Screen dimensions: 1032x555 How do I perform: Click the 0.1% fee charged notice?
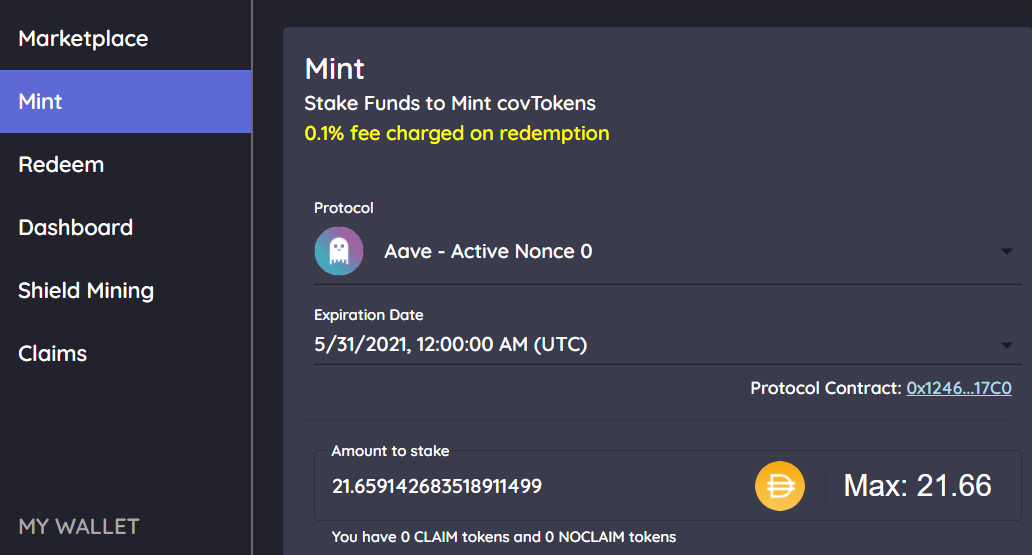457,133
